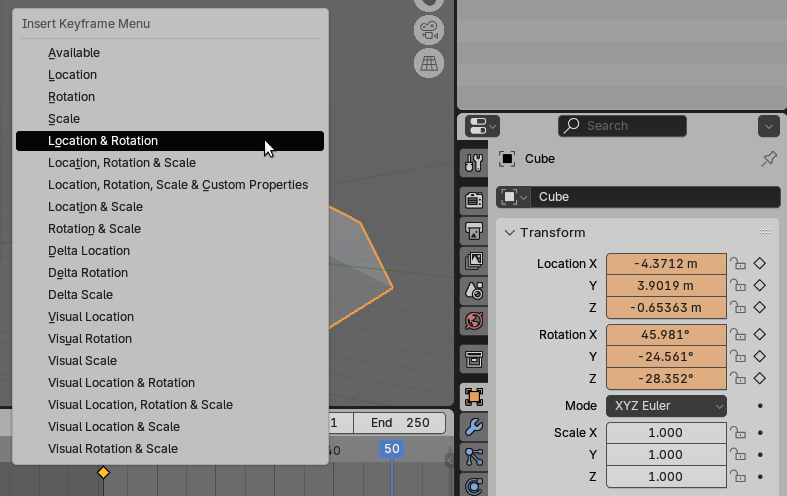Open the Modifiers properties tab
The image size is (787, 496).
pyautogui.click(x=474, y=427)
